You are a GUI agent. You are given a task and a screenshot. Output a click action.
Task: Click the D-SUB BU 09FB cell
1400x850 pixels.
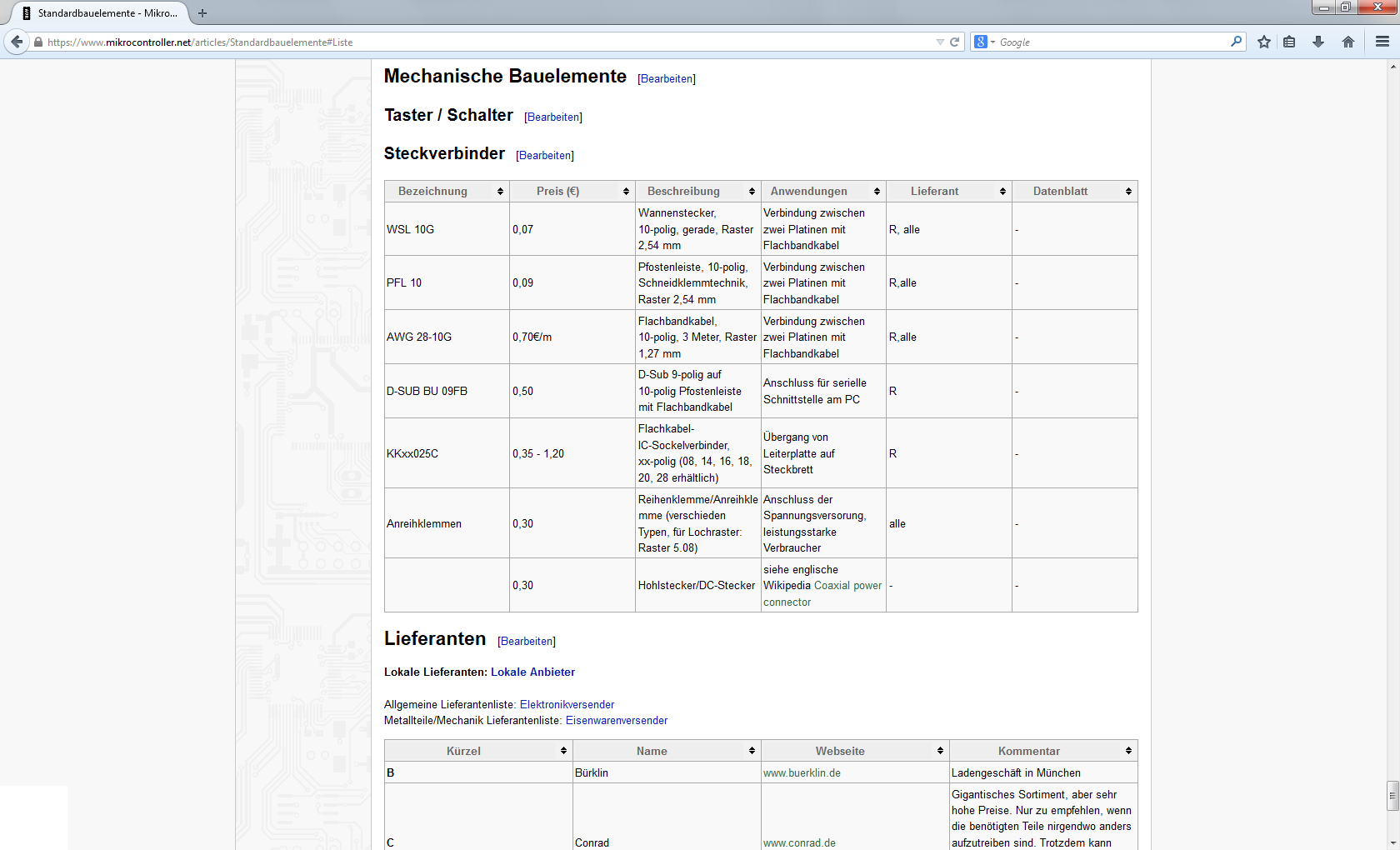pyautogui.click(x=447, y=392)
